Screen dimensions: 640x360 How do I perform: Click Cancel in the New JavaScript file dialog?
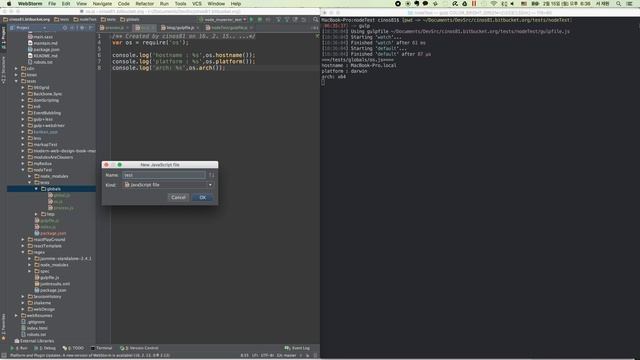coord(178,198)
